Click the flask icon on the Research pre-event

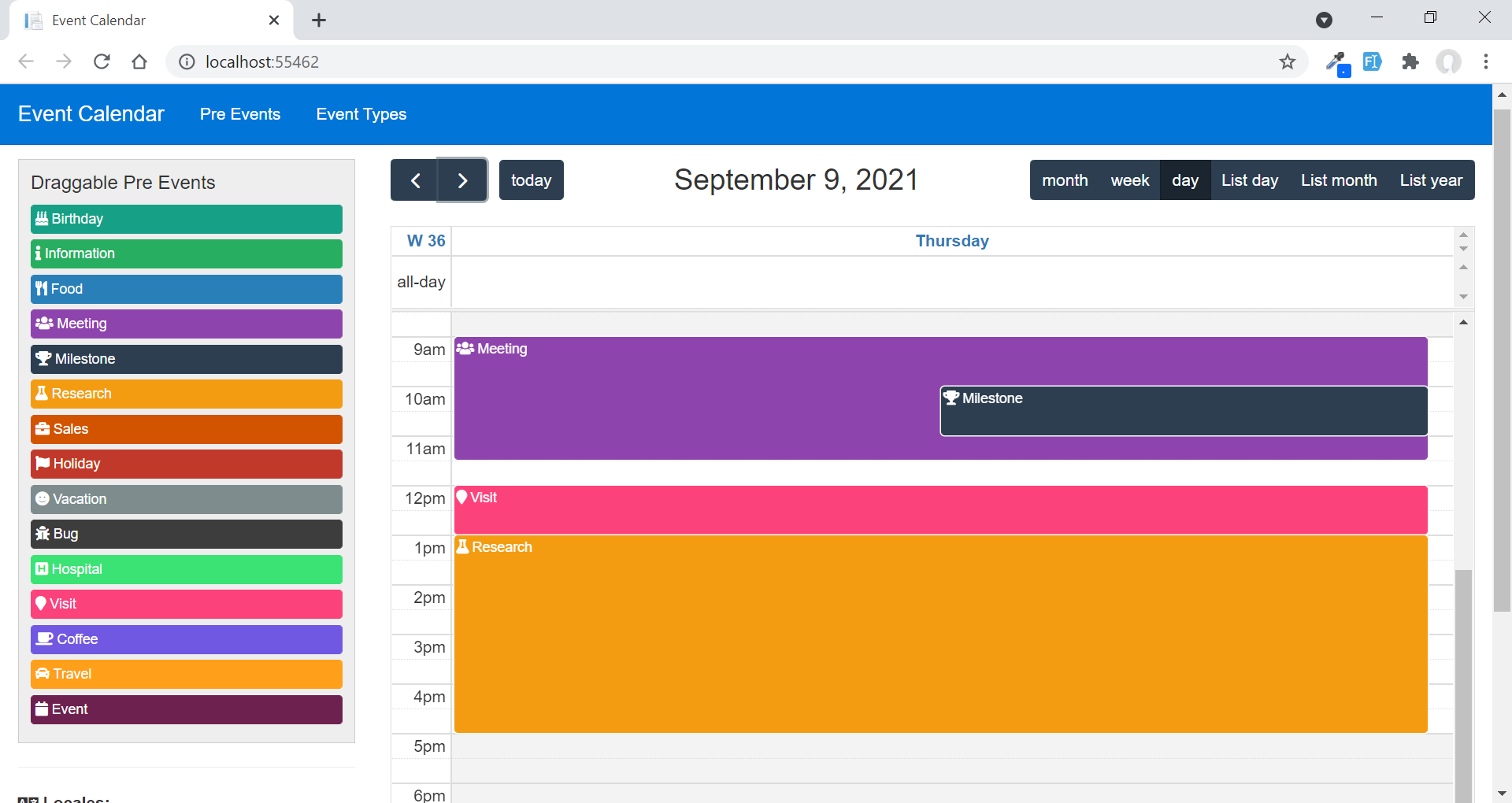pos(42,393)
